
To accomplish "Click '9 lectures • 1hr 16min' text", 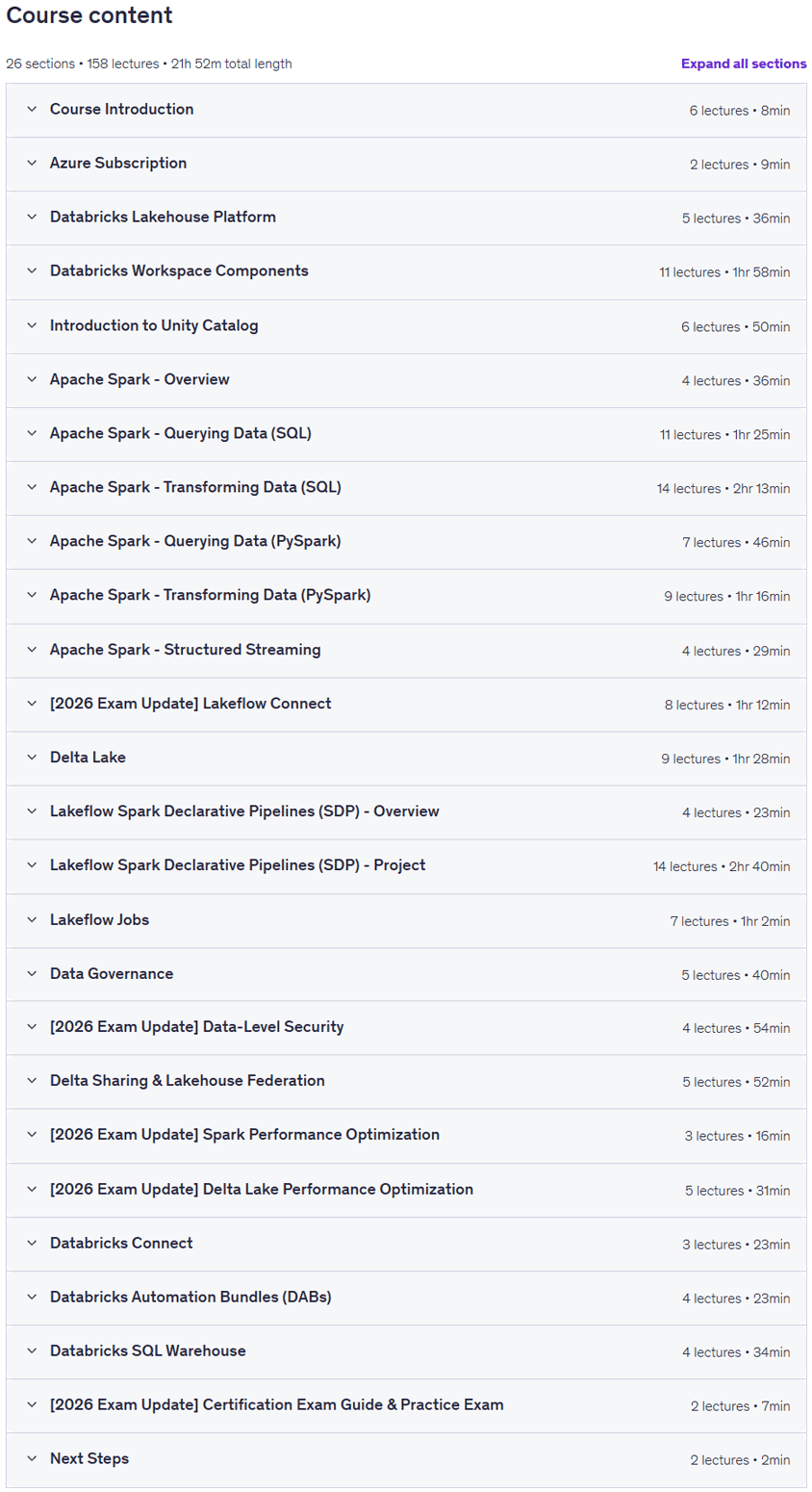I will pyautogui.click(x=727, y=597).
